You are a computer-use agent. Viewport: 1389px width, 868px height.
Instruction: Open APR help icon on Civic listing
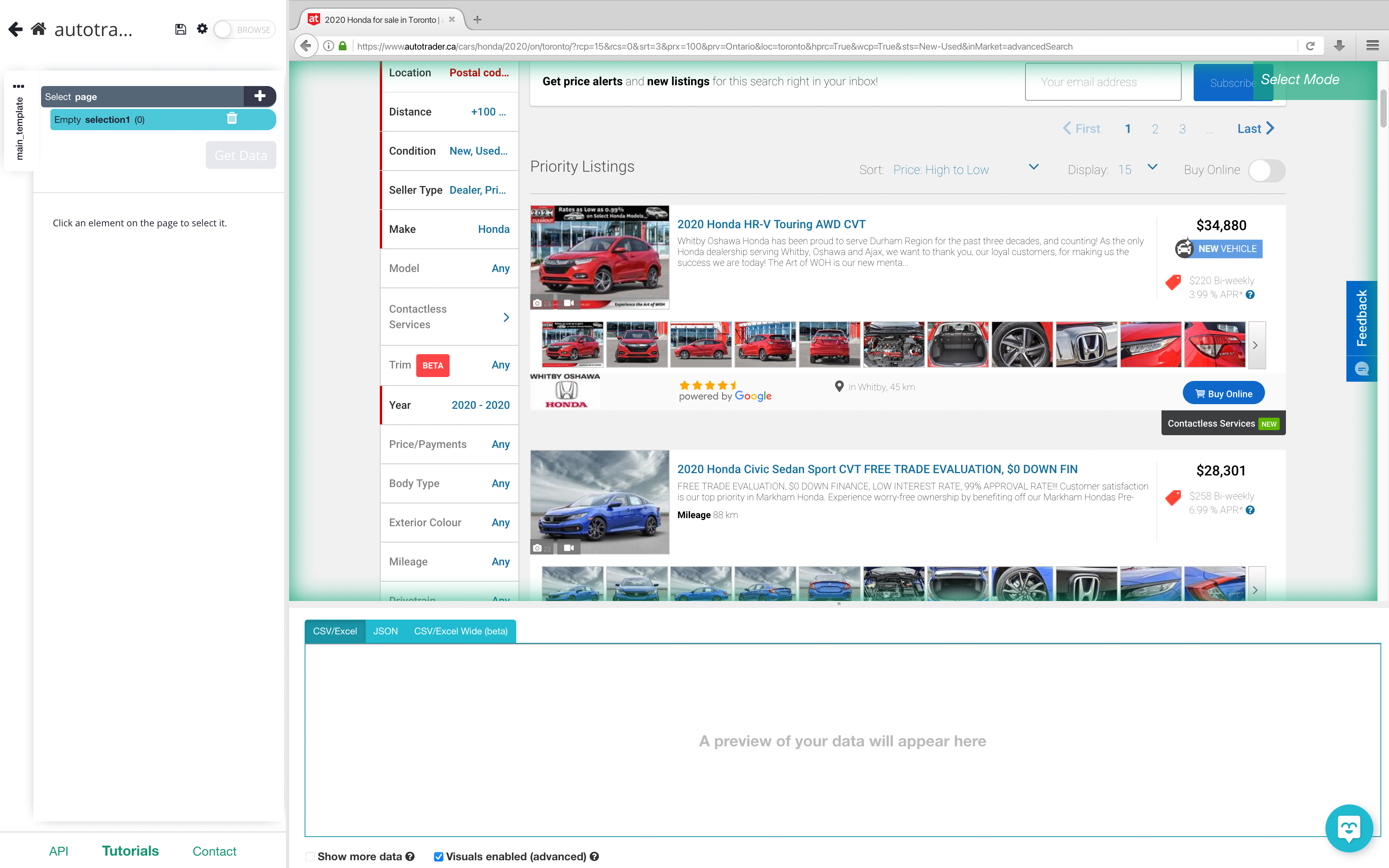tap(1250, 510)
